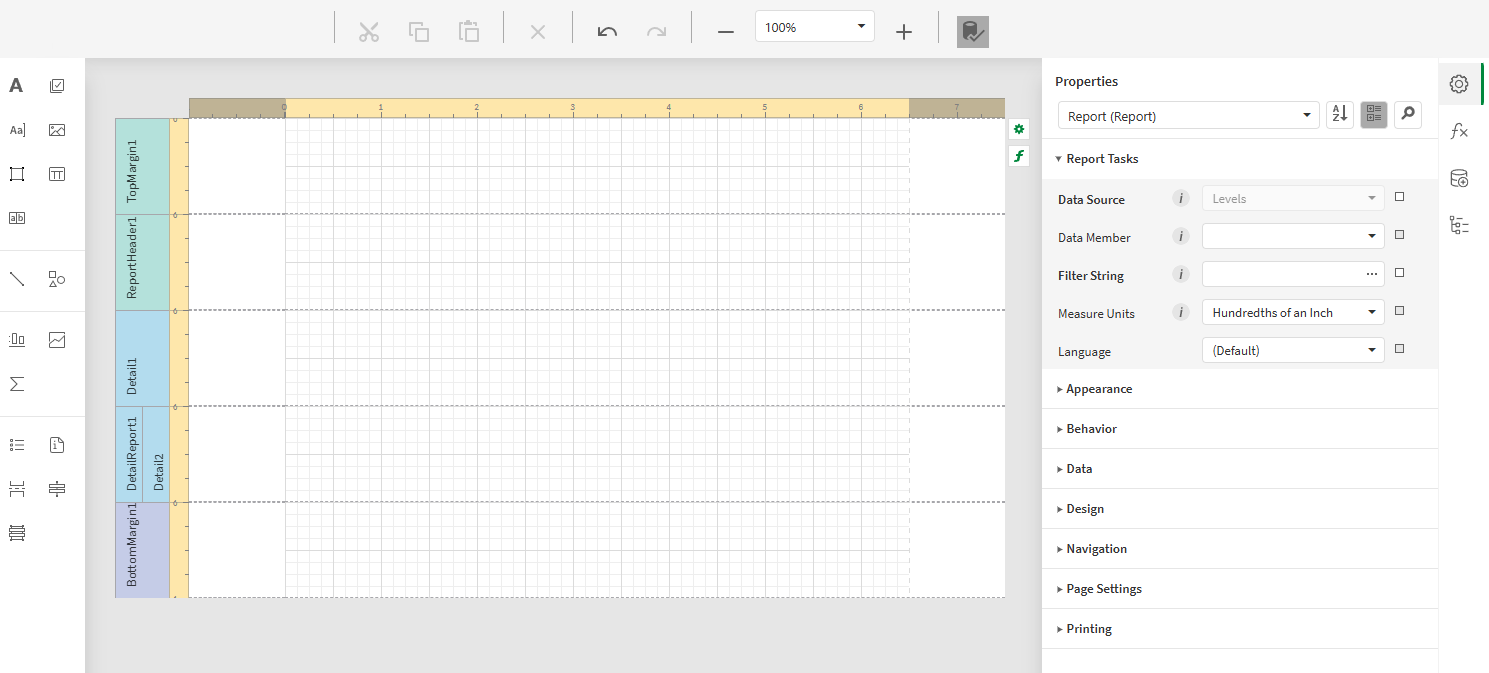This screenshot has height=673, width=1489.
Task: Check the box next to Language property
Action: tap(1400, 348)
